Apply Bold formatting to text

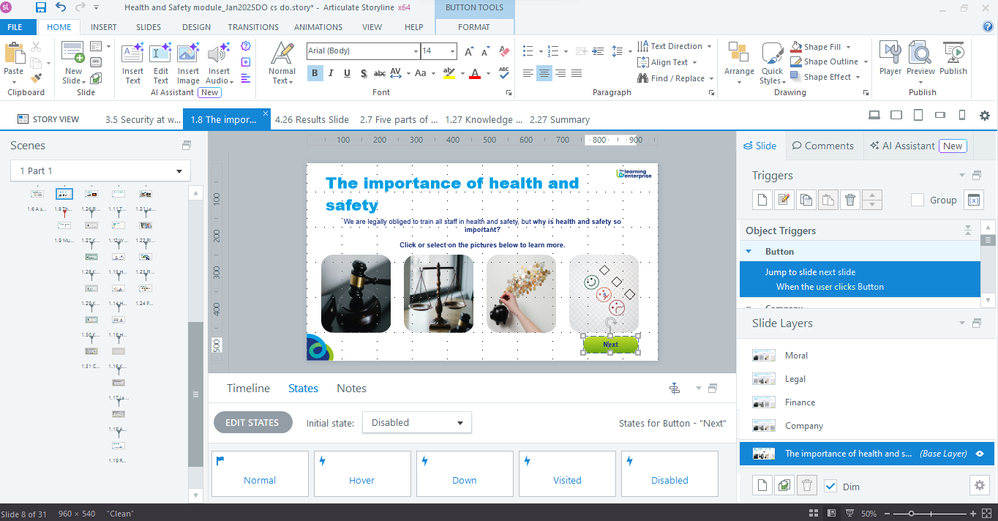click(x=315, y=73)
